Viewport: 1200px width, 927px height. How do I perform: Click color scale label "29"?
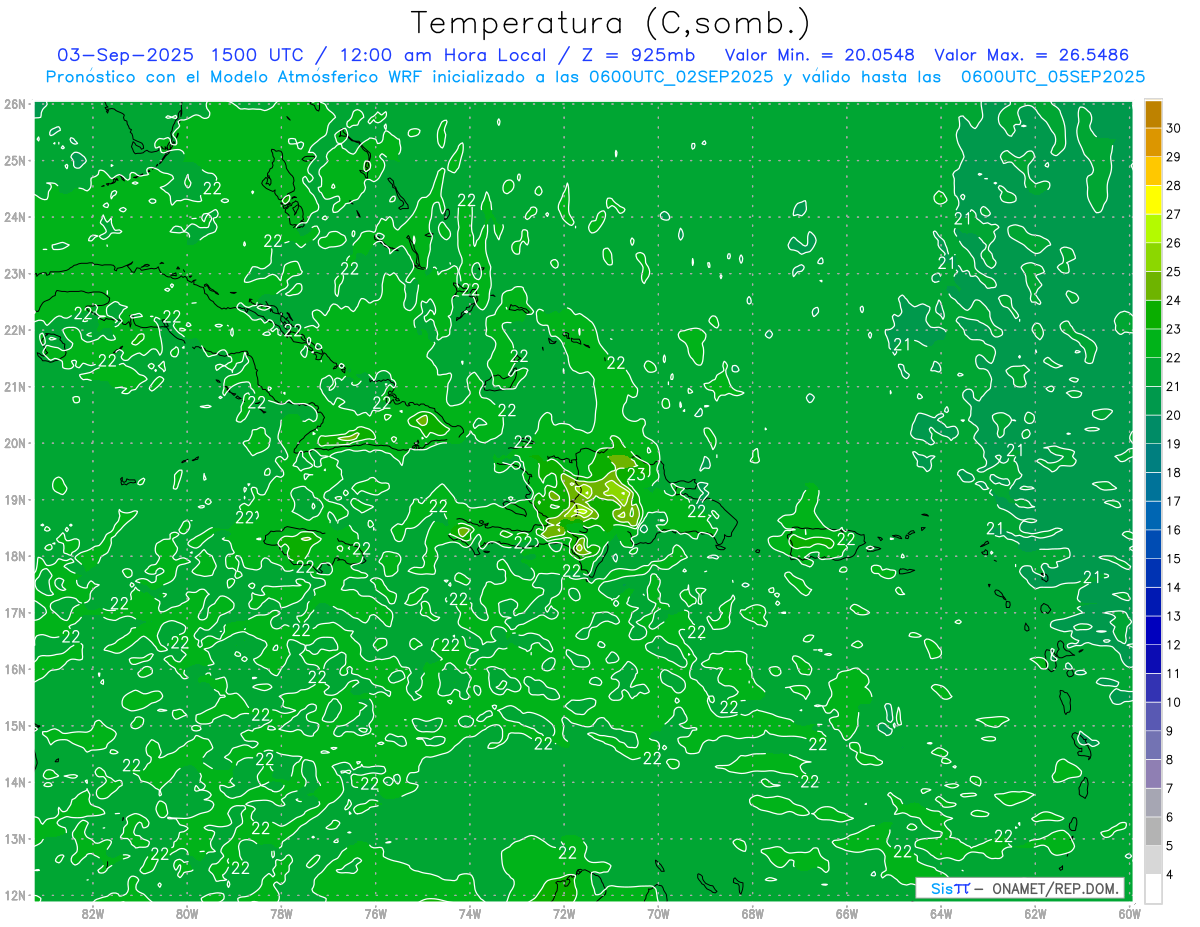tap(1174, 157)
